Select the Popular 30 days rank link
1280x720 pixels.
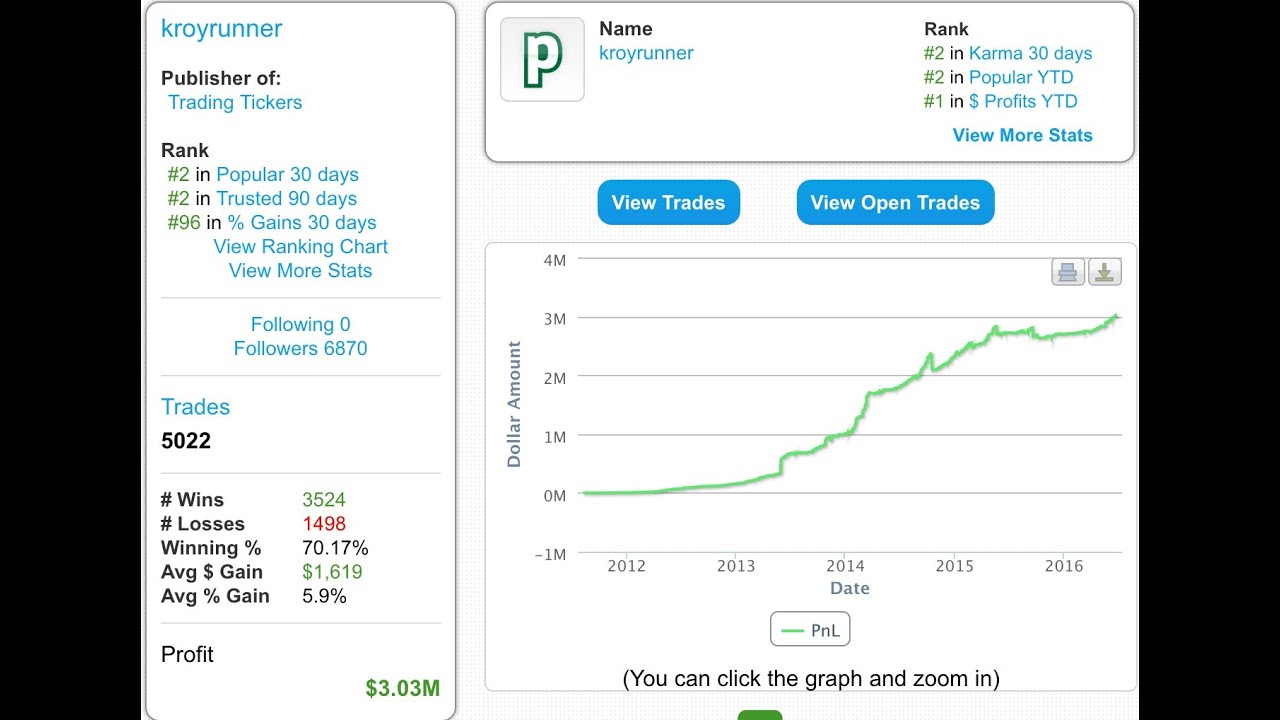pos(287,174)
